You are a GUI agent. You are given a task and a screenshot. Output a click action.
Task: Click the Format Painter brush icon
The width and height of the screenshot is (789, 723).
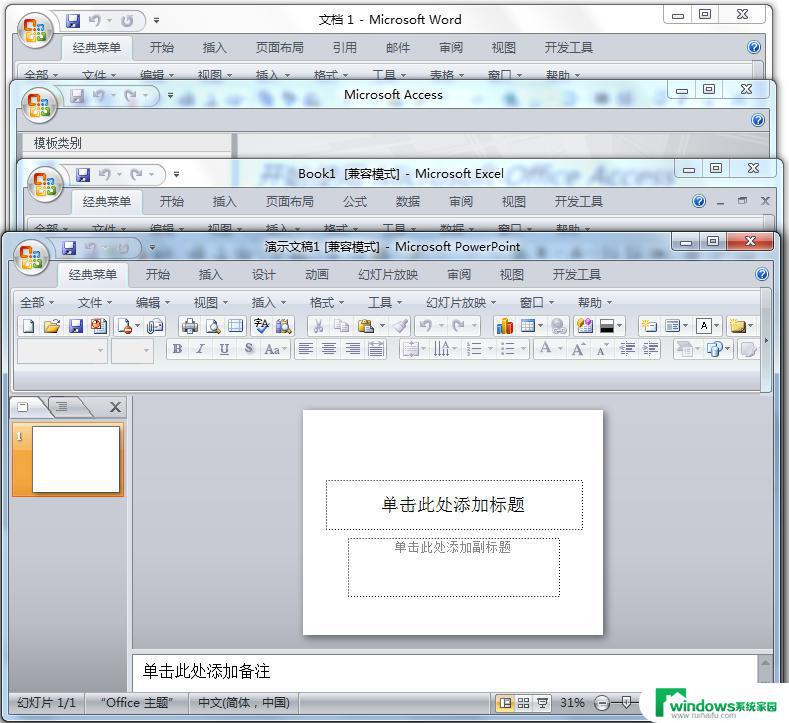(401, 326)
